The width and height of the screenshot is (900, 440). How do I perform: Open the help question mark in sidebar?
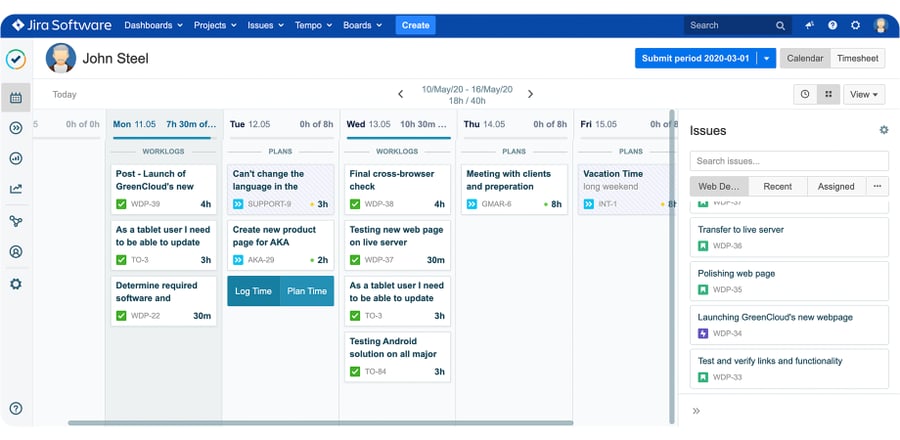tap(16, 408)
